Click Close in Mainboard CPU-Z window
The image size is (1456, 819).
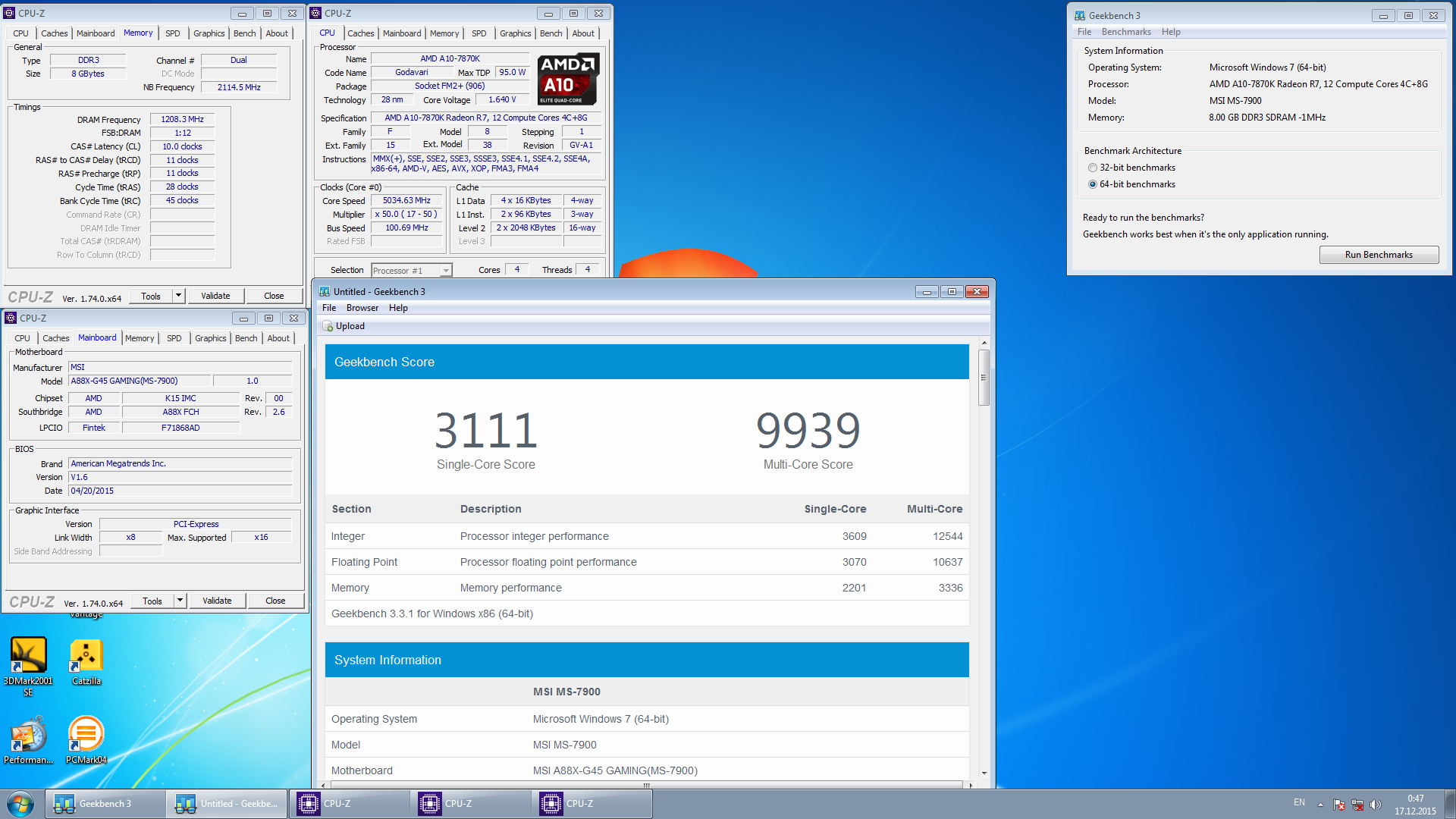275,601
